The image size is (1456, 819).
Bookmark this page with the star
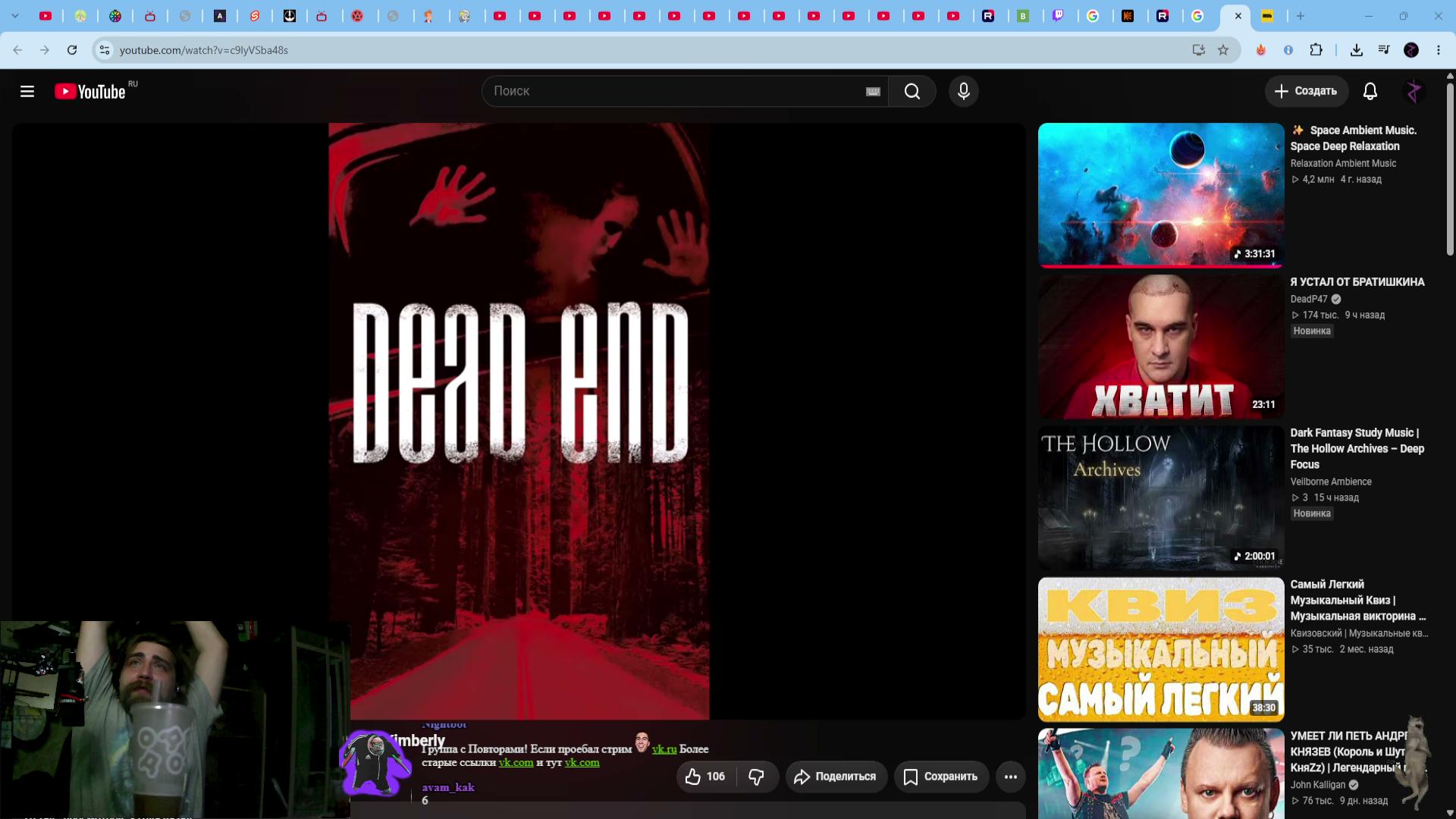click(1223, 50)
